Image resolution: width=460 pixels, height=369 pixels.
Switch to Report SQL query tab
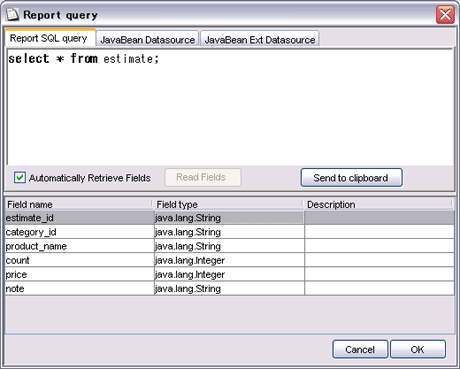point(50,38)
